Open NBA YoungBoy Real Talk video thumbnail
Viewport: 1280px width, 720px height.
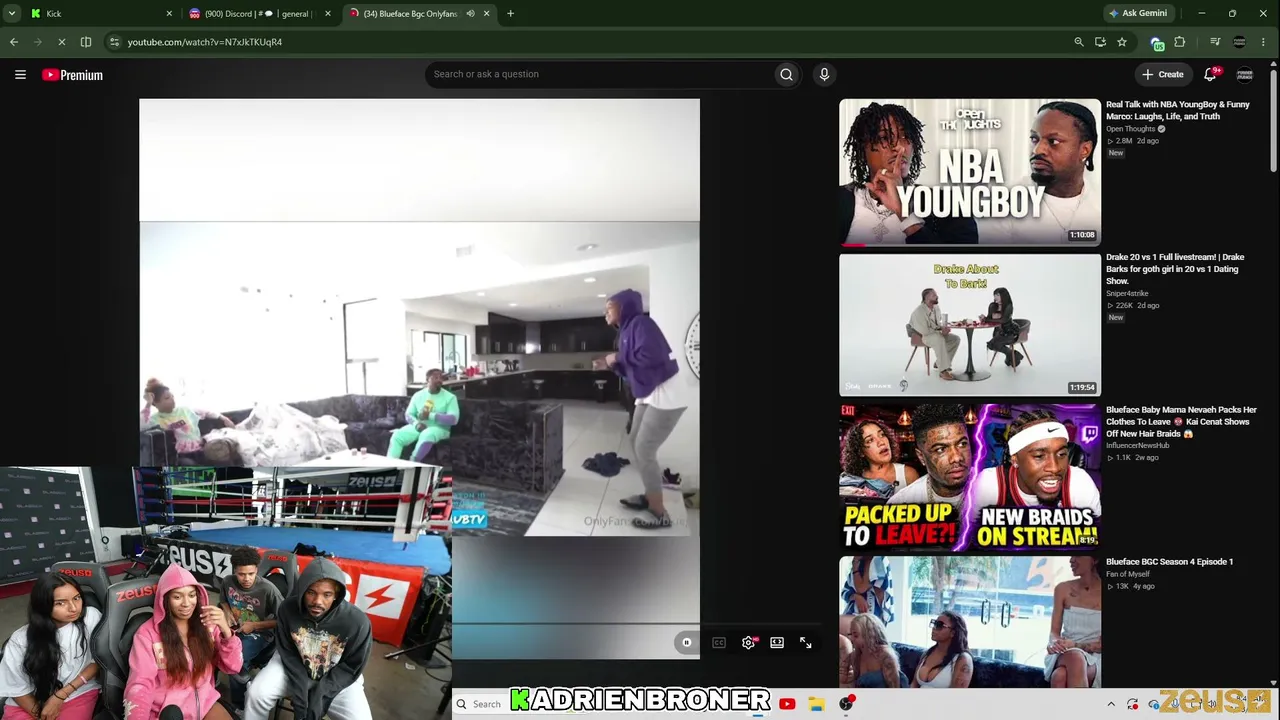coord(970,172)
